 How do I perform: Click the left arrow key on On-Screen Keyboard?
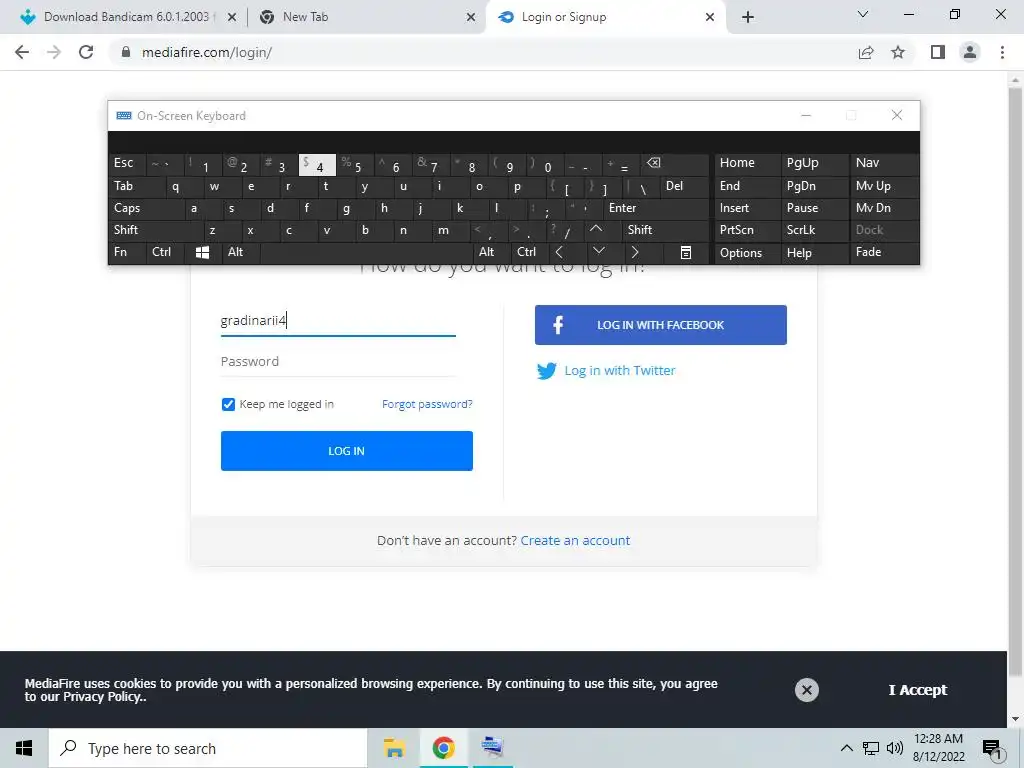click(559, 252)
